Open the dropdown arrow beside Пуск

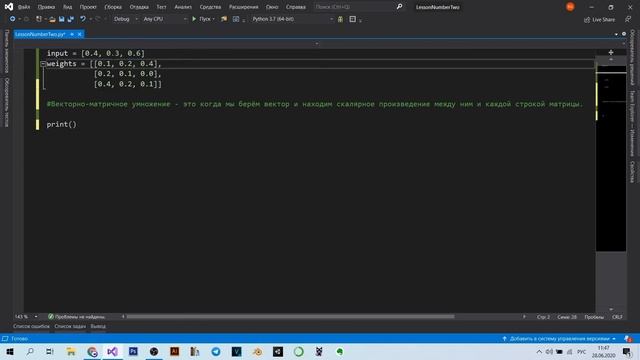point(213,19)
